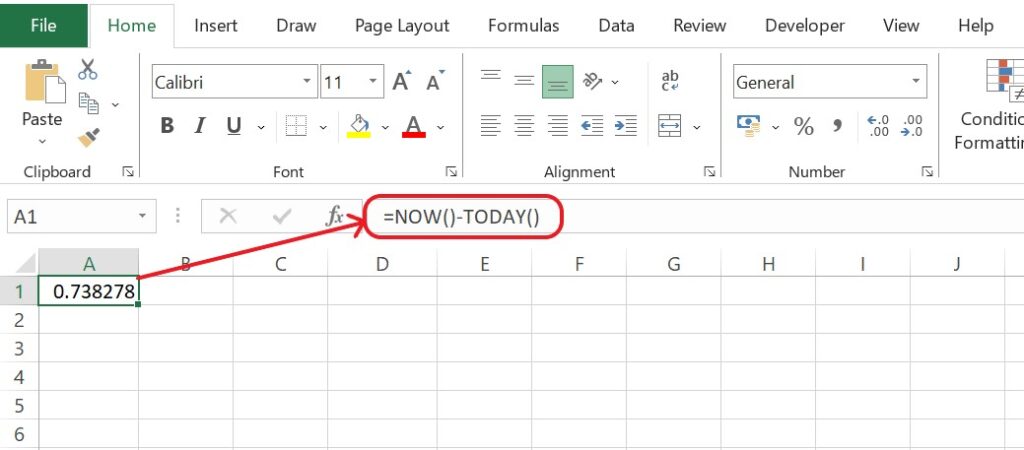This screenshot has height=450, width=1024.
Task: Apply the yellow Fill Color swatch
Action: (359, 126)
